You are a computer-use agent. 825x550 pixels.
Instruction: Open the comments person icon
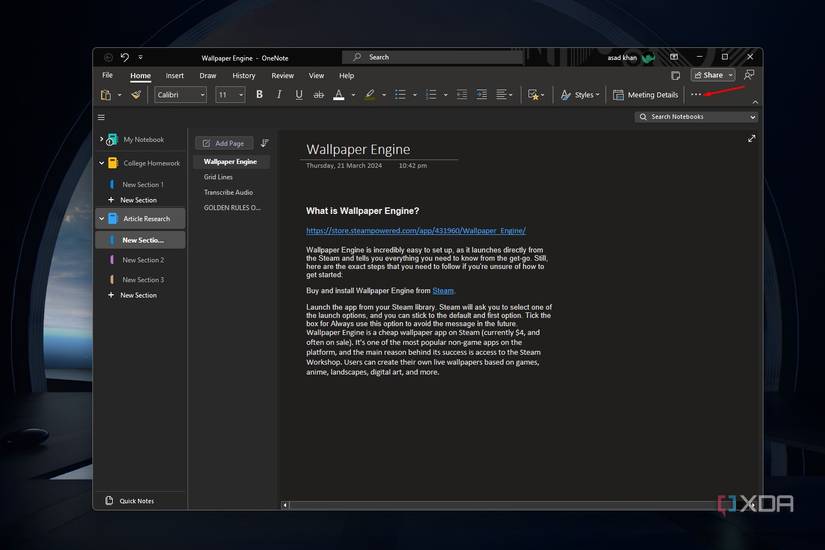click(x=749, y=75)
